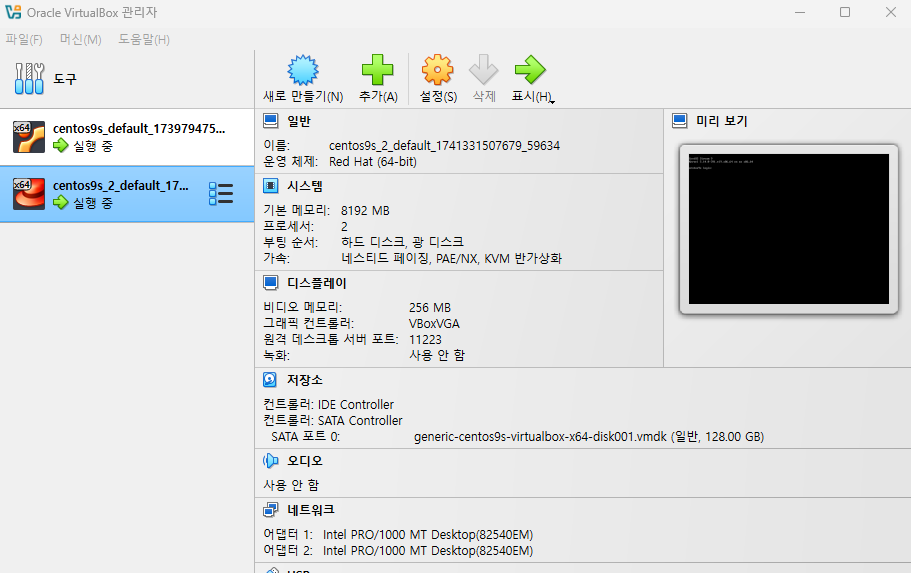Open the VM list menu icon for centos9s_2
The image size is (911, 573).
(221, 194)
